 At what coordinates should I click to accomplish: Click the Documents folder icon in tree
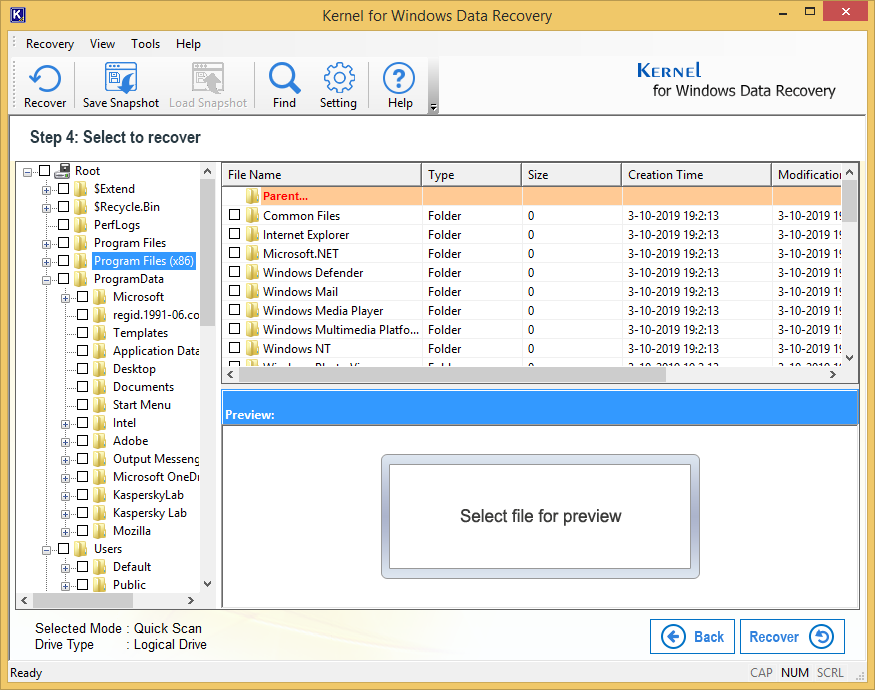click(100, 386)
